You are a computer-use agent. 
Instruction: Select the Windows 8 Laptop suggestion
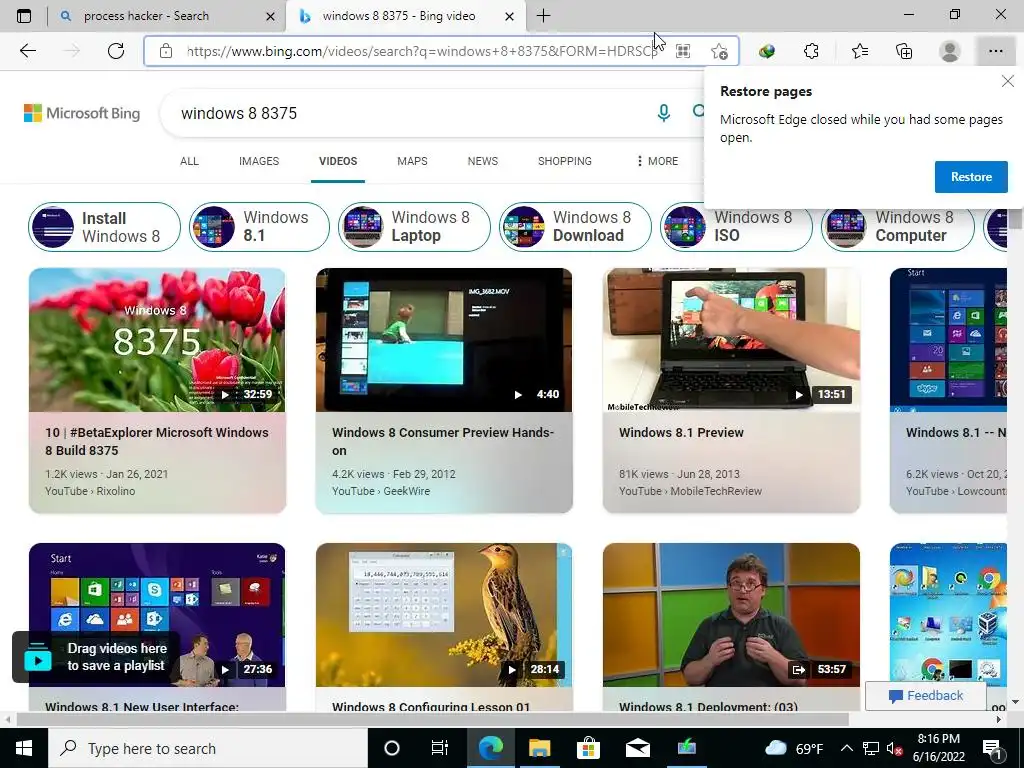[x=414, y=227]
